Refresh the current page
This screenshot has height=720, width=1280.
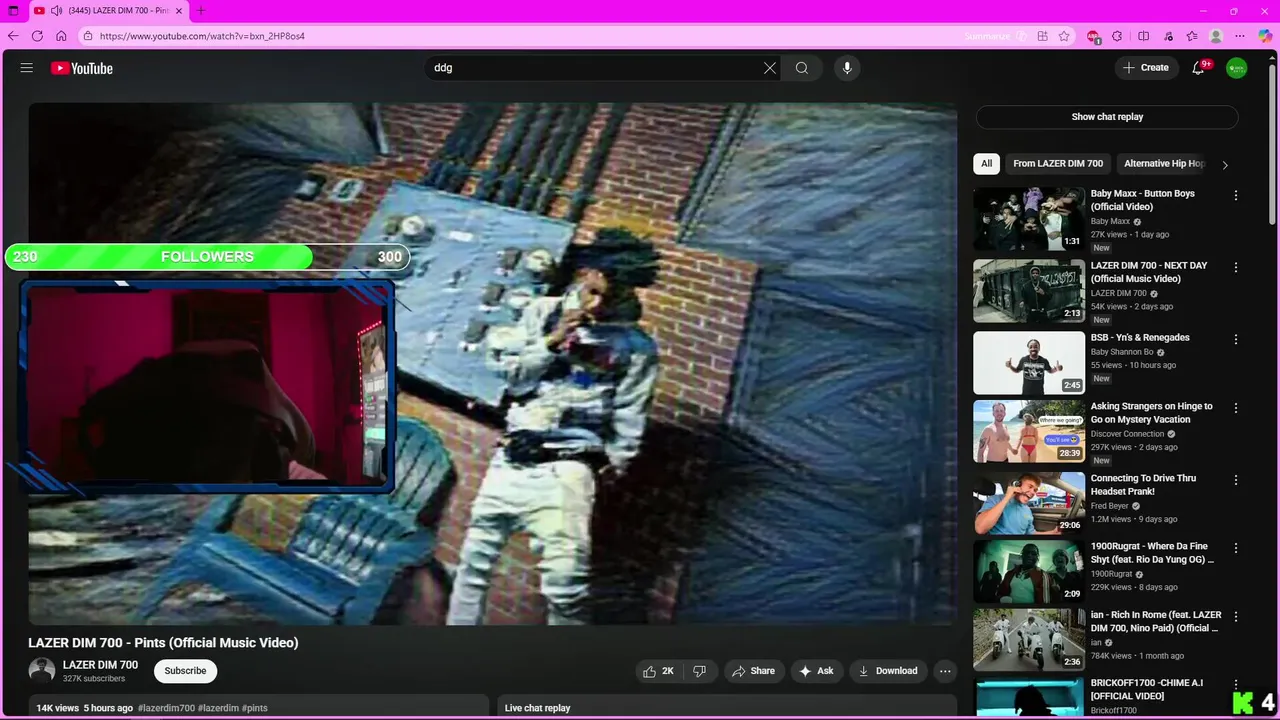37,36
